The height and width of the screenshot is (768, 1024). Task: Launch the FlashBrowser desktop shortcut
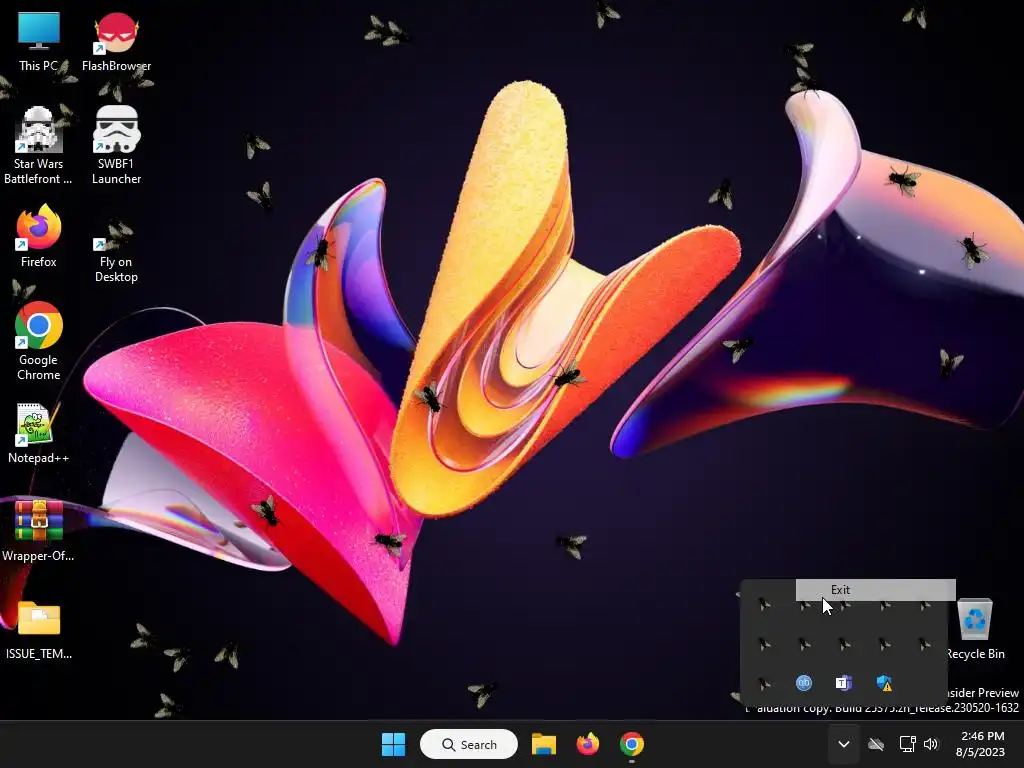pos(116,42)
